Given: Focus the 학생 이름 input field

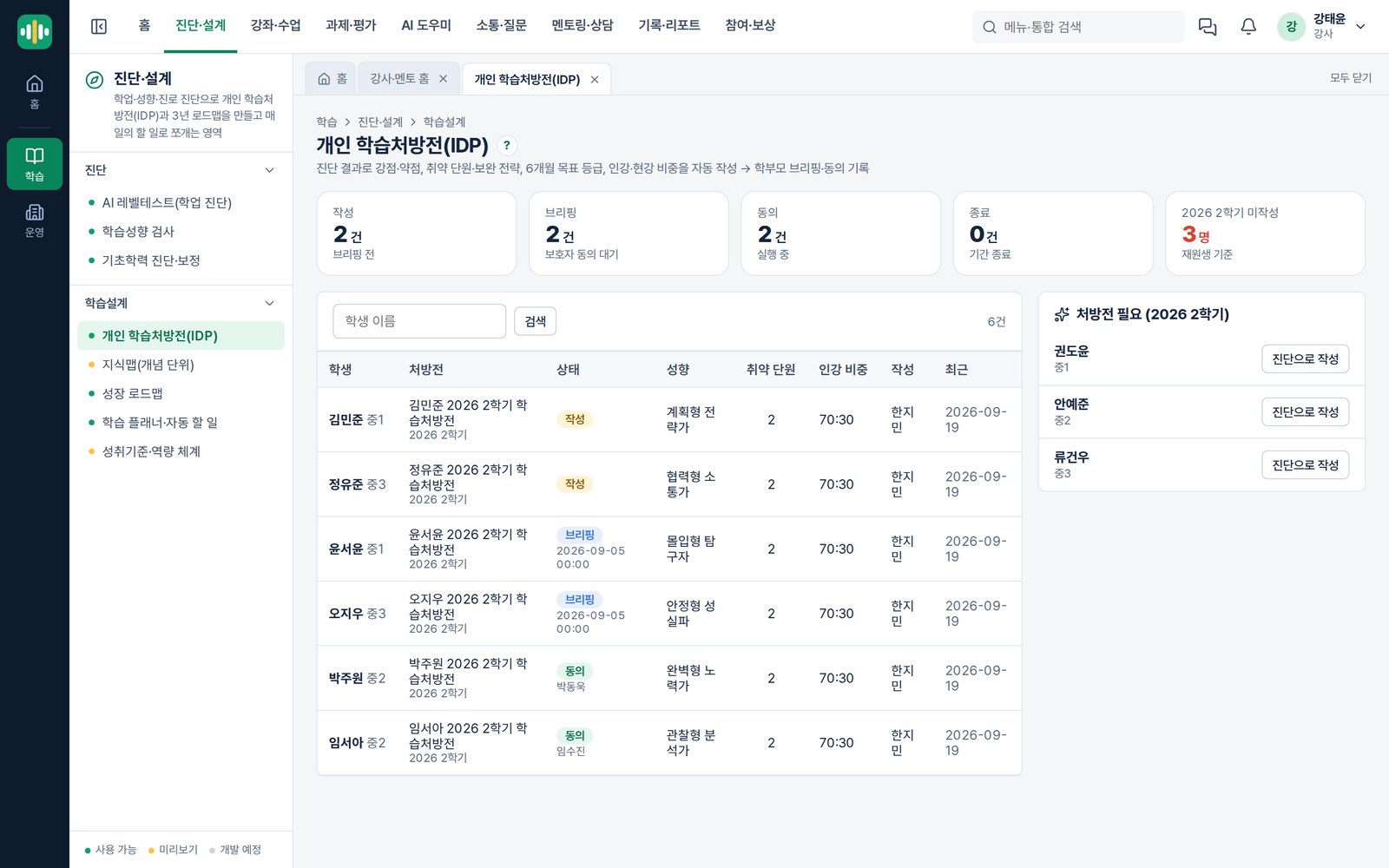Looking at the screenshot, I should [x=419, y=321].
